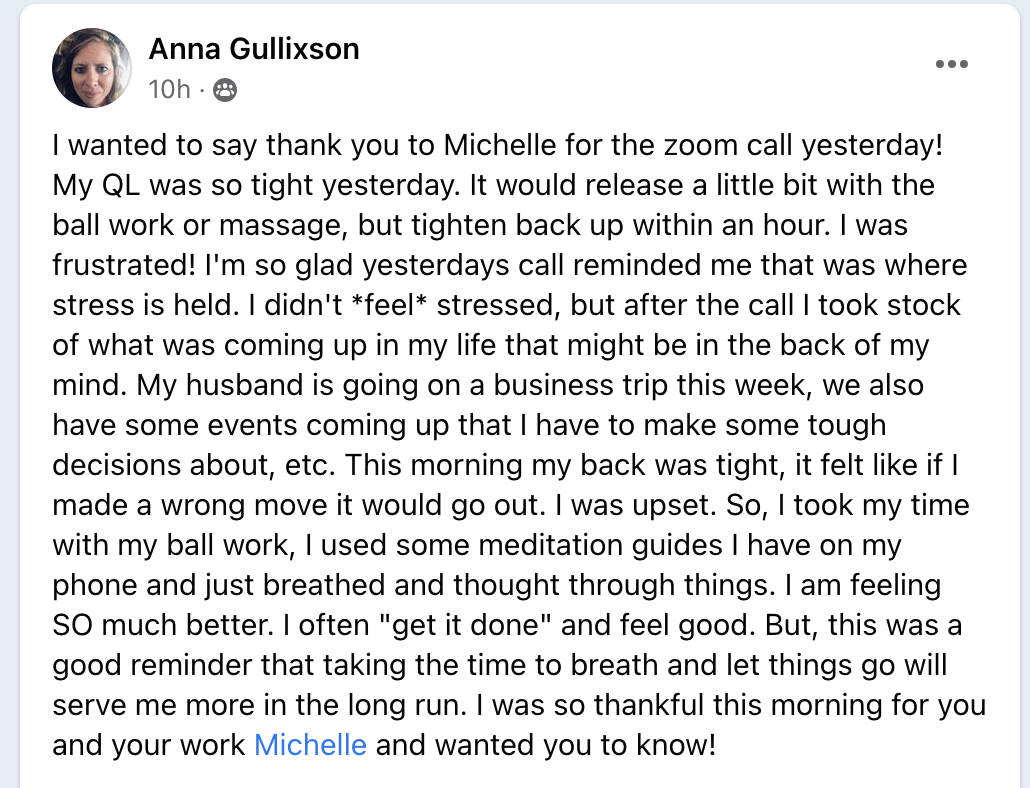Screen dimensions: 1030x788
Task: Open Anna Gullixson's profile picture
Action: point(91,68)
